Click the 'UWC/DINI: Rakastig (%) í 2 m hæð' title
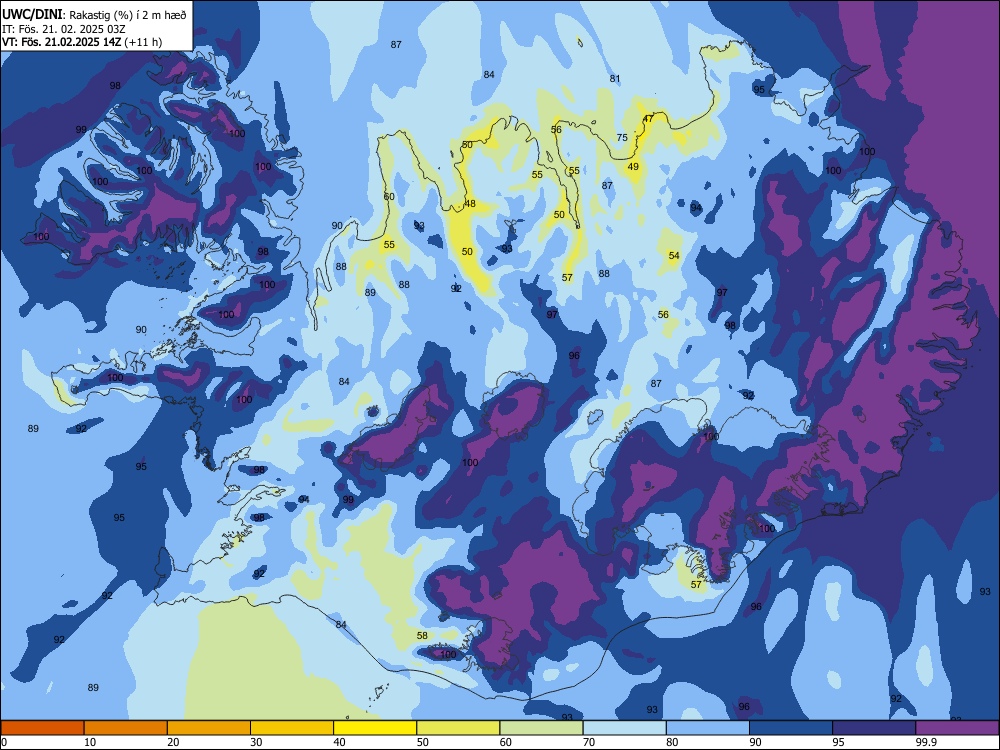The width and height of the screenshot is (1000, 750). pos(94,14)
